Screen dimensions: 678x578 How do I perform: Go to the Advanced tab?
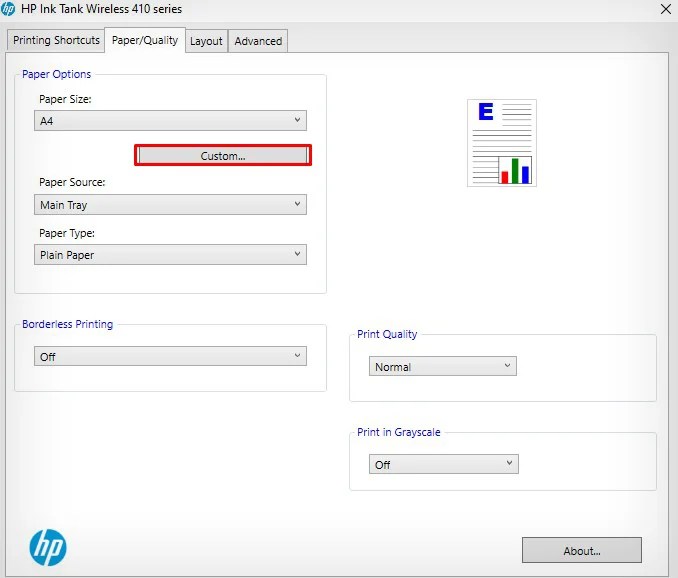tap(258, 41)
